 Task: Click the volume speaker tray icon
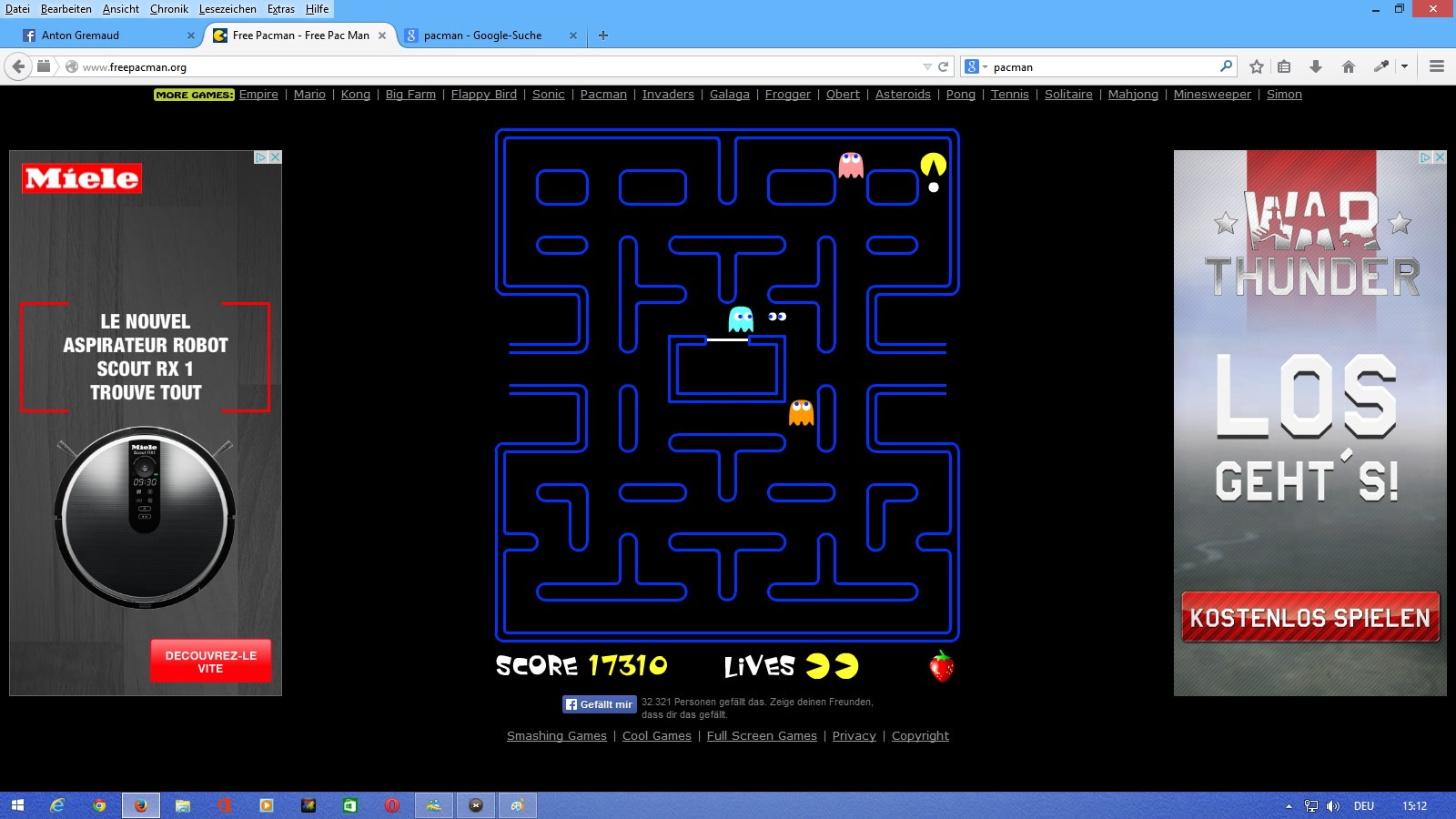(1333, 806)
